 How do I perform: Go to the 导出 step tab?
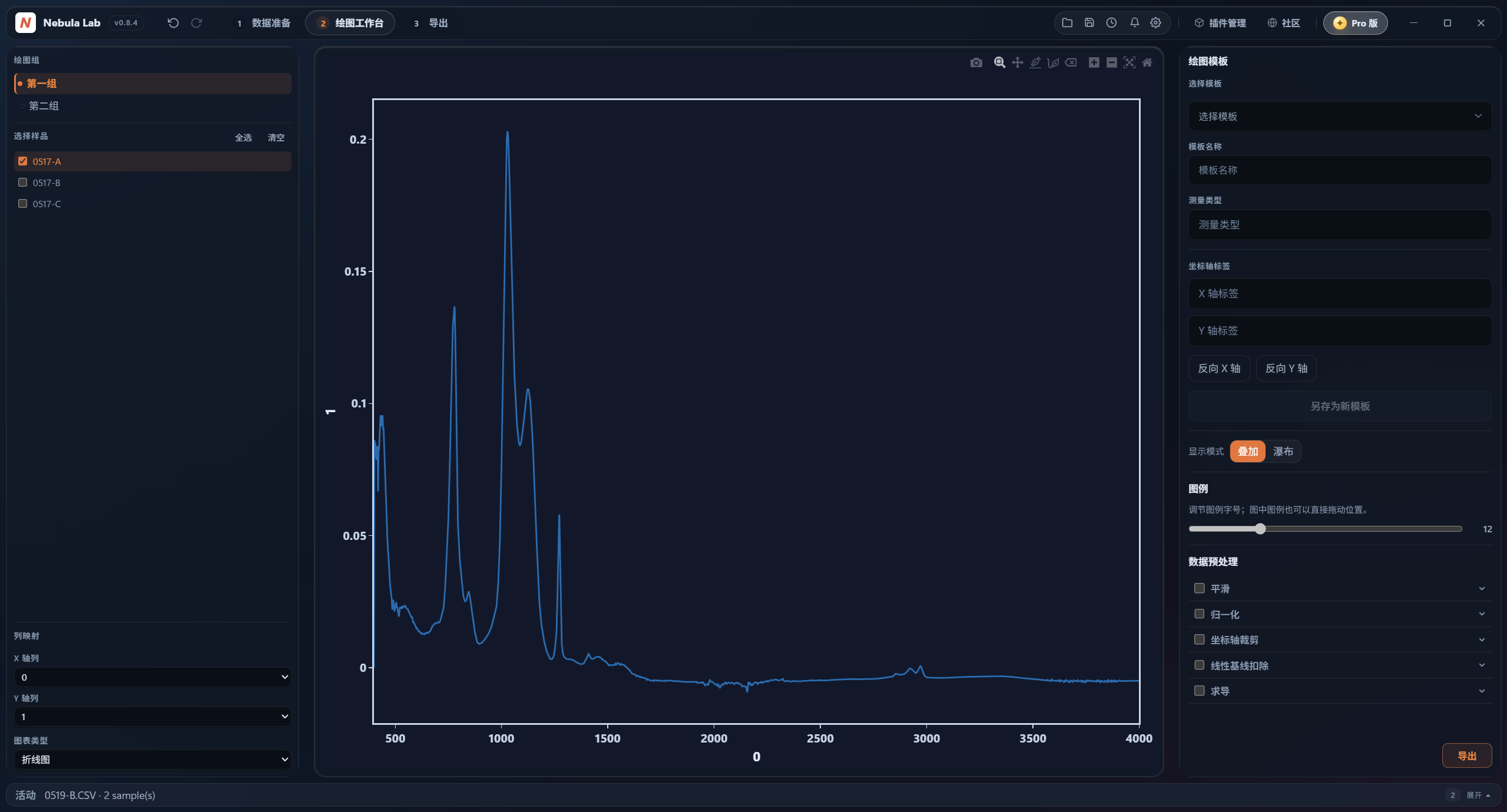coord(430,23)
